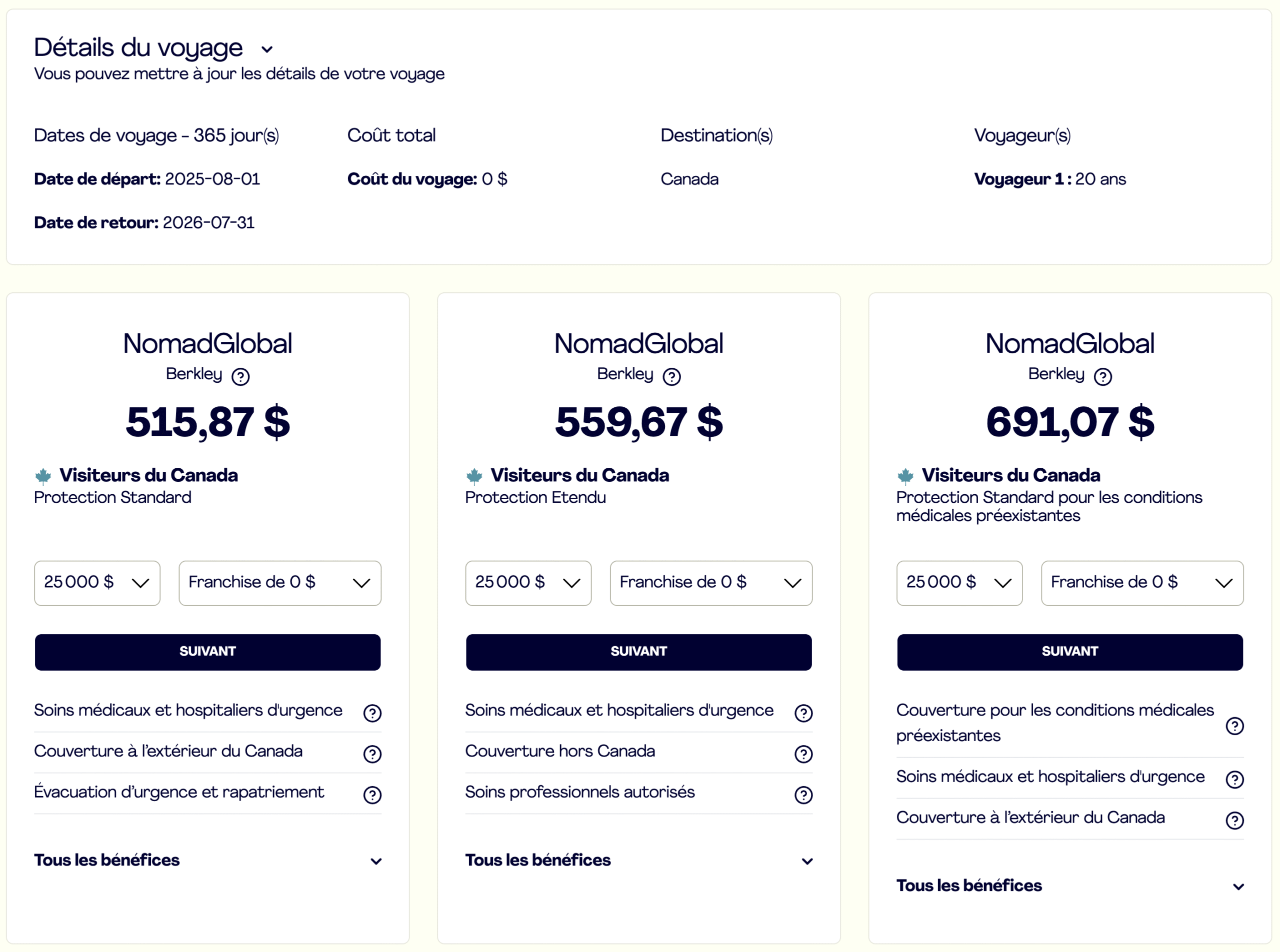The width and height of the screenshot is (1280, 952).
Task: Show help for Couverture à l'extérieur in 515,87 $ card
Action: [372, 754]
